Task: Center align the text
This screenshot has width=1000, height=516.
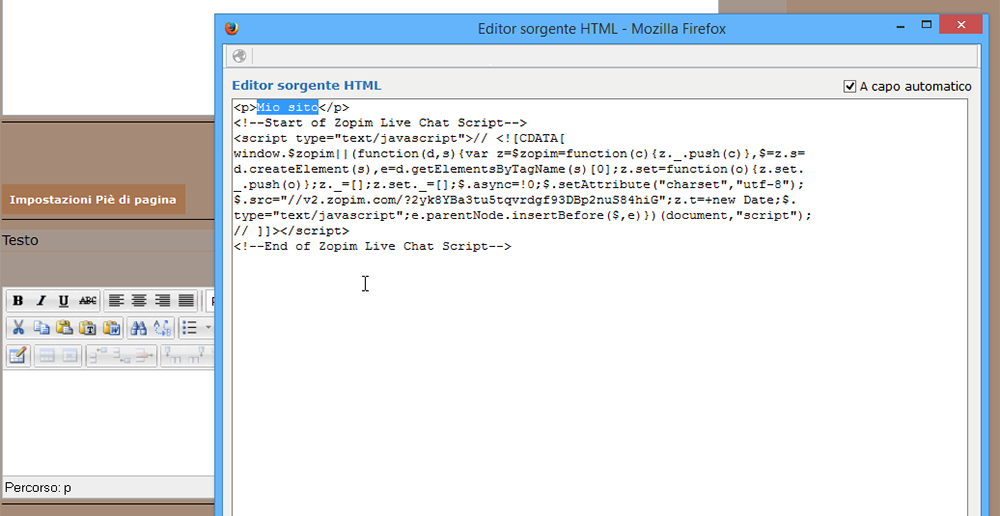Action: click(x=139, y=300)
